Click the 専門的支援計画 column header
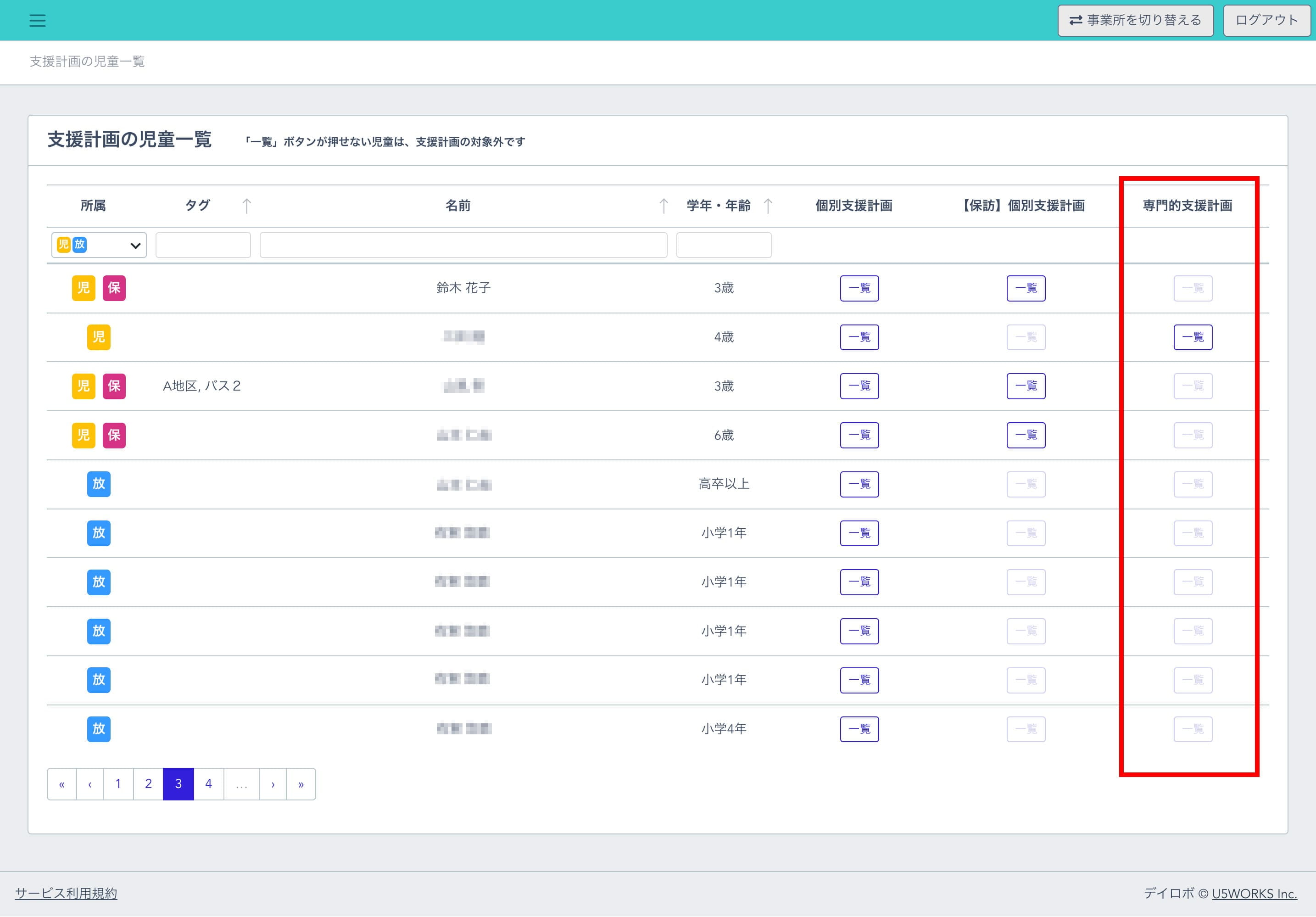The height and width of the screenshot is (917, 1316). [1188, 205]
